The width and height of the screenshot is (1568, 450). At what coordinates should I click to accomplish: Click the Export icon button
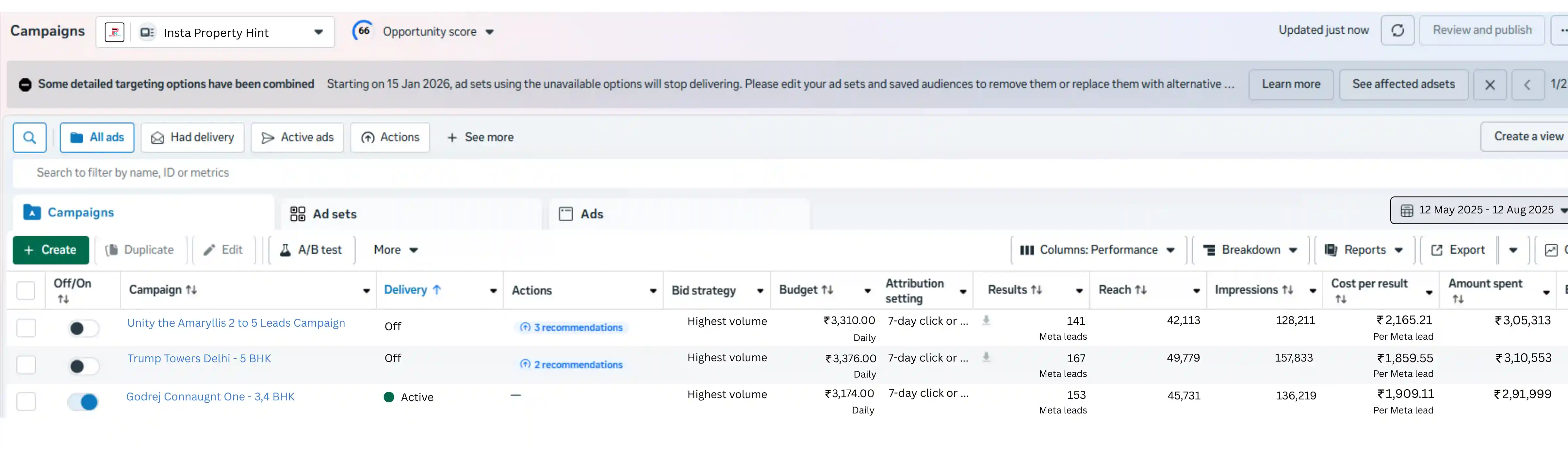[1459, 250]
